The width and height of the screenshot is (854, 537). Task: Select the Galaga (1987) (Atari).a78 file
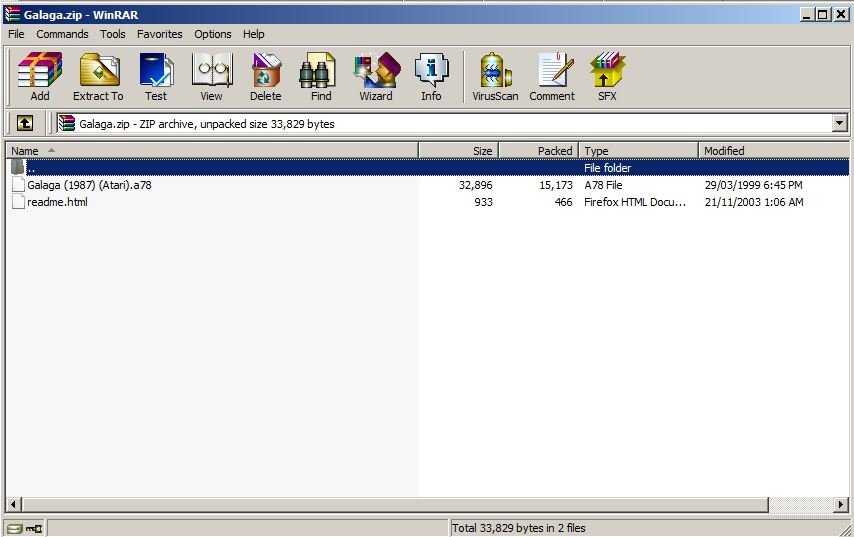89,185
